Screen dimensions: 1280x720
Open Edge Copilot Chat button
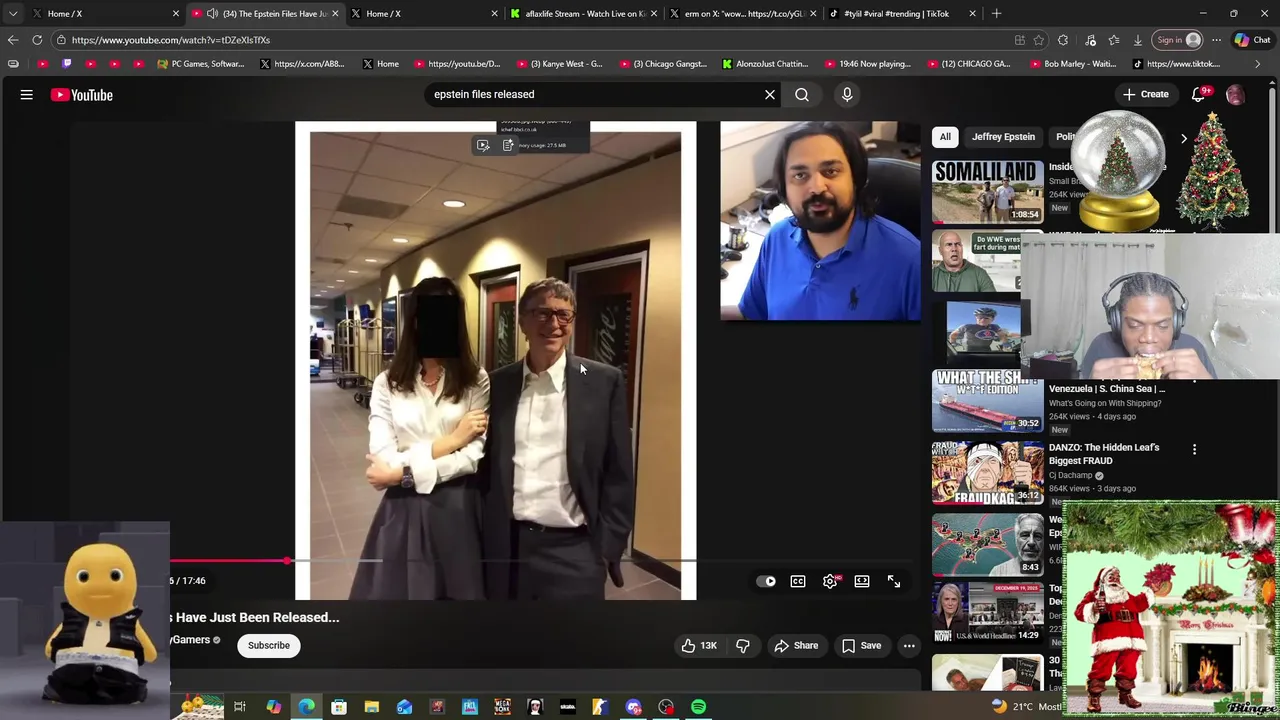click(x=1251, y=40)
